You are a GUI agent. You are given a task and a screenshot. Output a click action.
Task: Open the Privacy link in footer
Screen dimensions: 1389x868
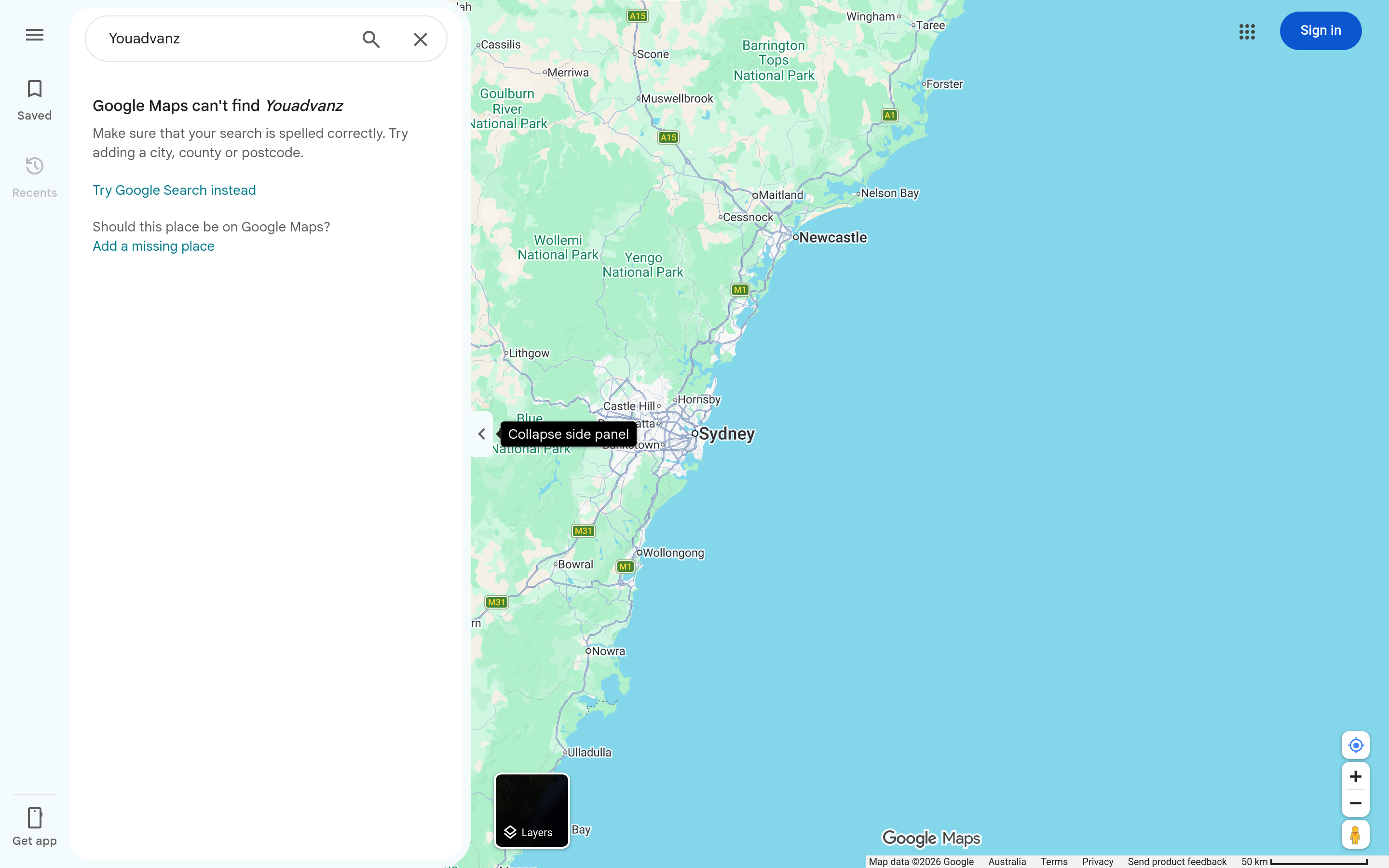pos(1097,862)
